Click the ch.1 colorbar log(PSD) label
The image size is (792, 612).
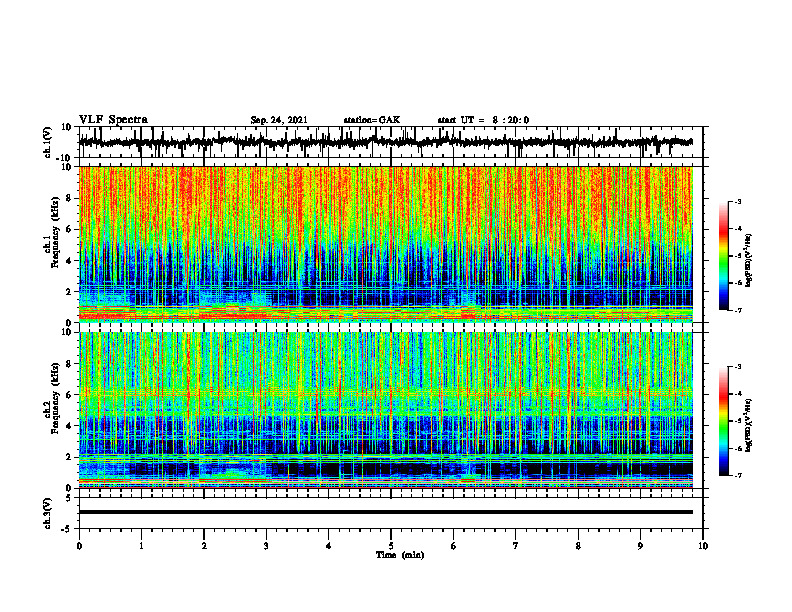click(x=749, y=261)
